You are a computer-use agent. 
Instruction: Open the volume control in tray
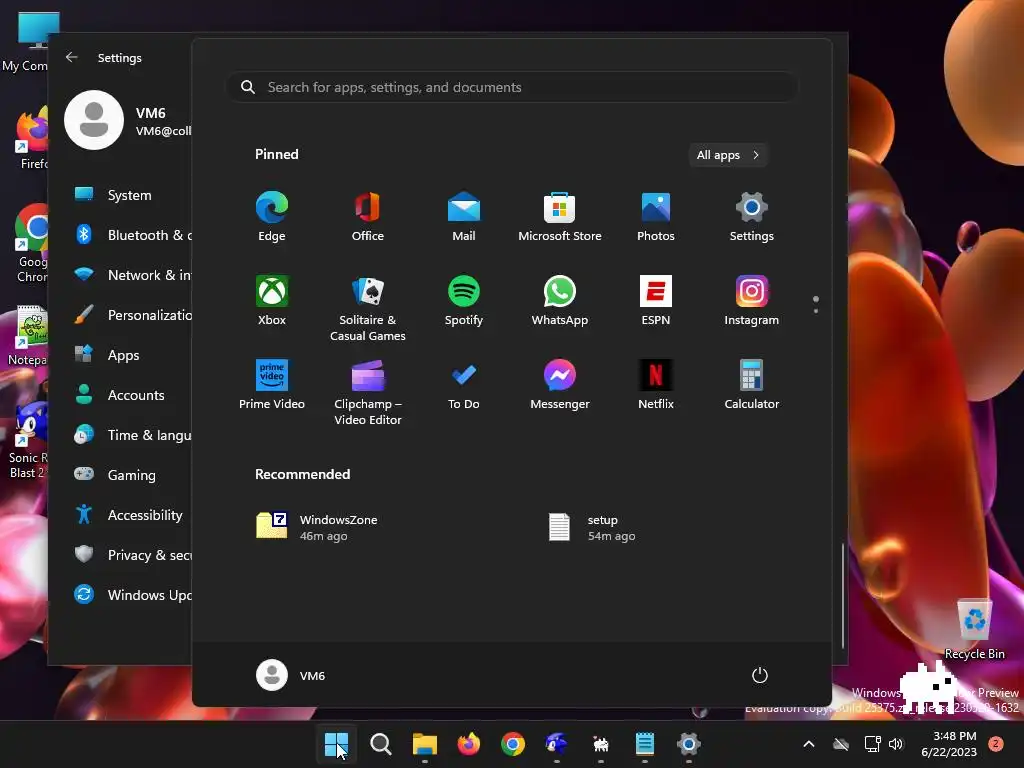[896, 744]
